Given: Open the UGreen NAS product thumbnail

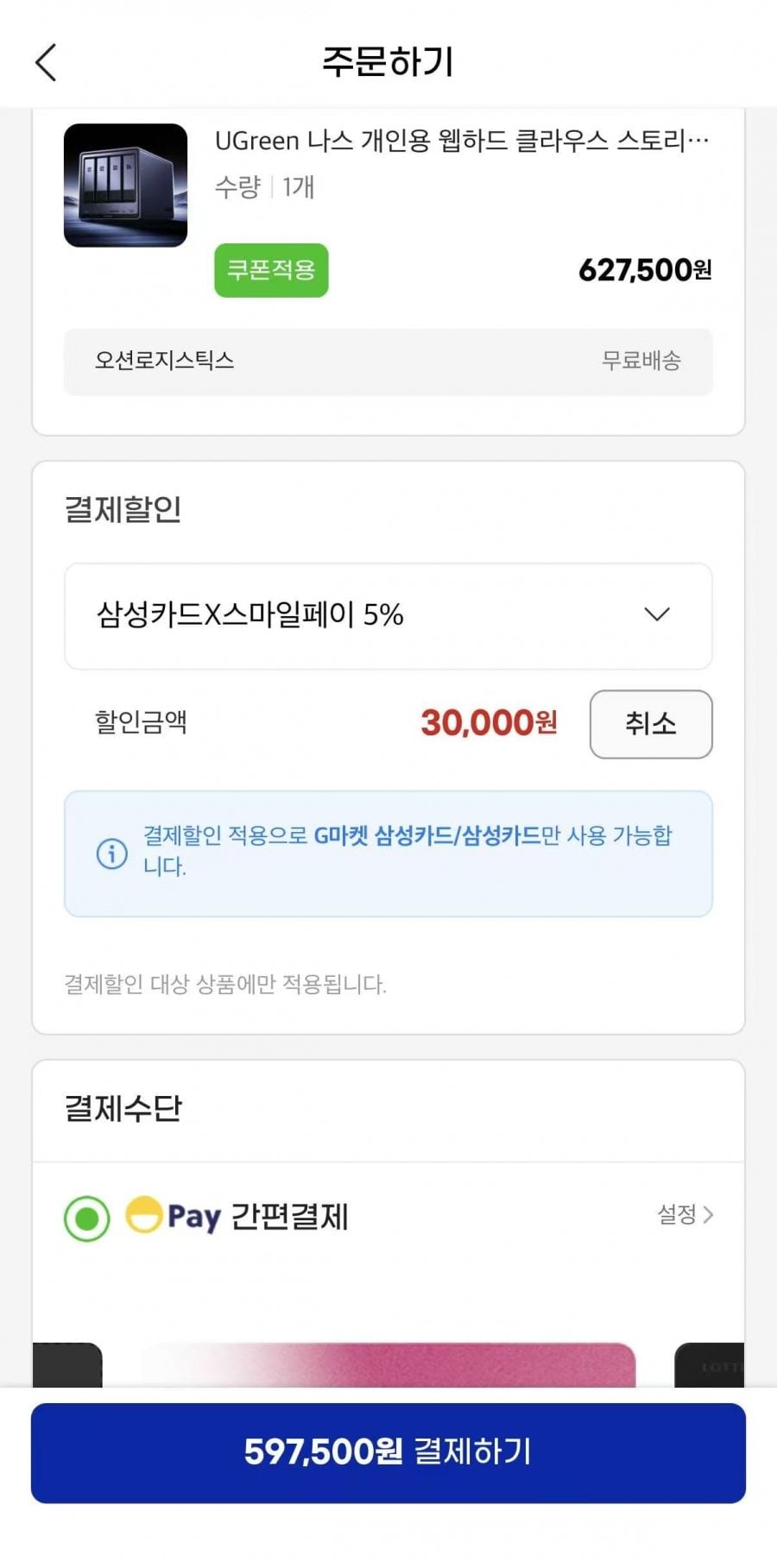Looking at the screenshot, I should 125,186.
